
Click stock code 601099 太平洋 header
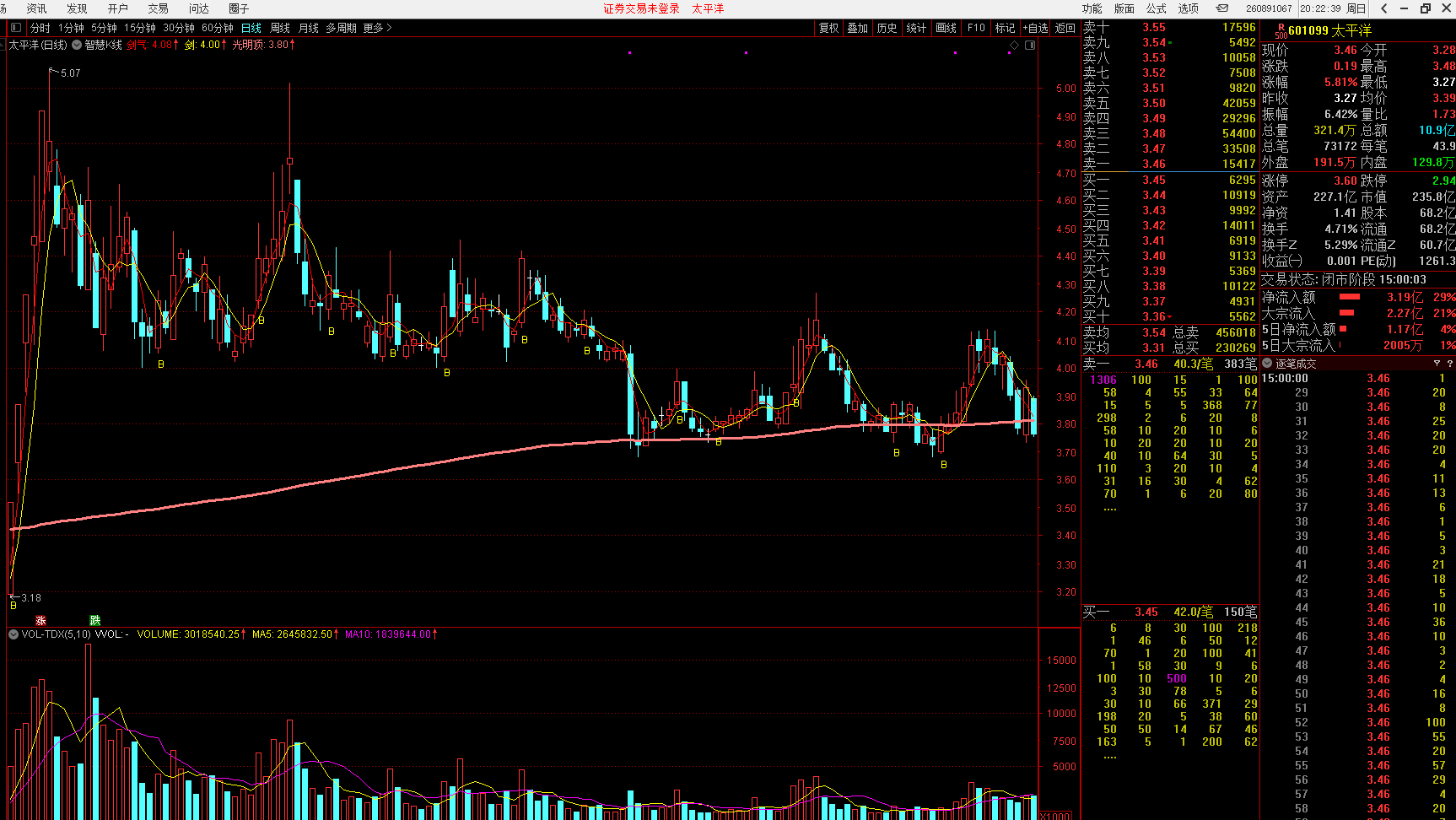tap(1330, 30)
